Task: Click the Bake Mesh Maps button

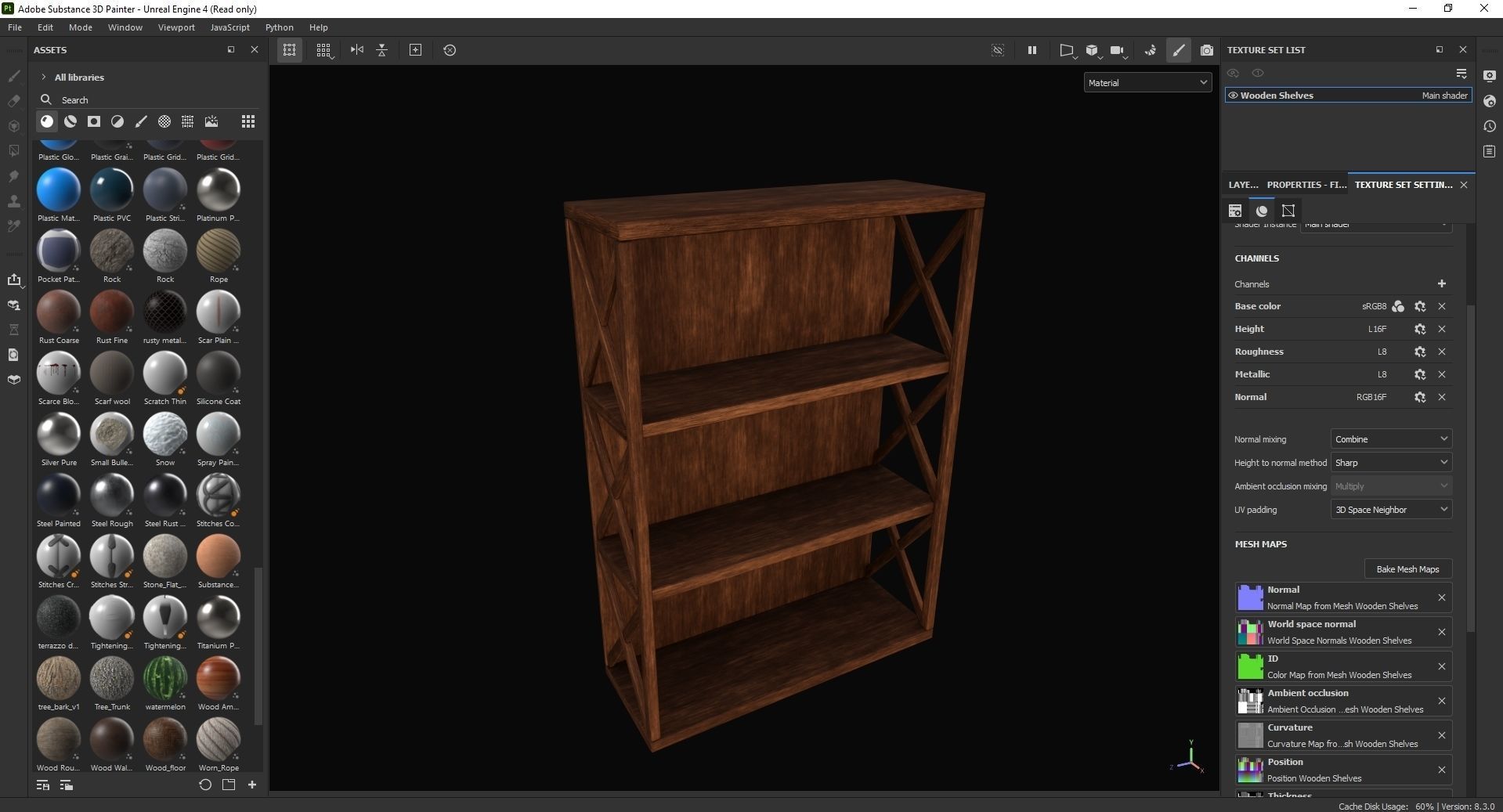Action: (1407, 568)
